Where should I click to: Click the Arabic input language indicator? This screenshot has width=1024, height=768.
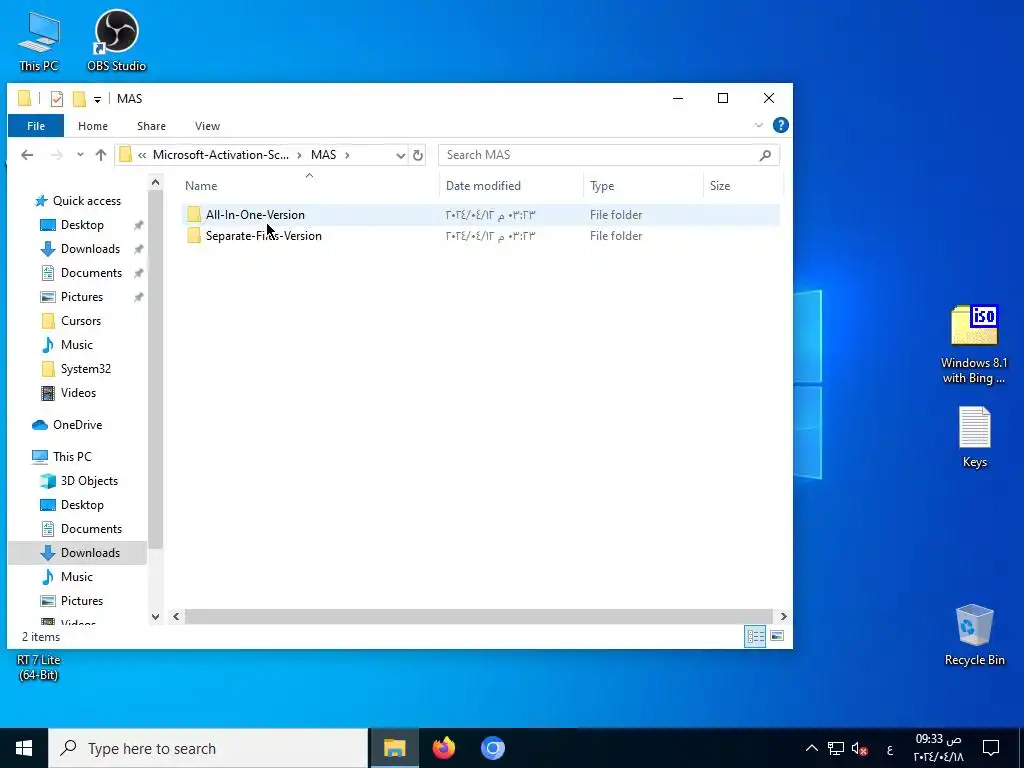pos(889,749)
